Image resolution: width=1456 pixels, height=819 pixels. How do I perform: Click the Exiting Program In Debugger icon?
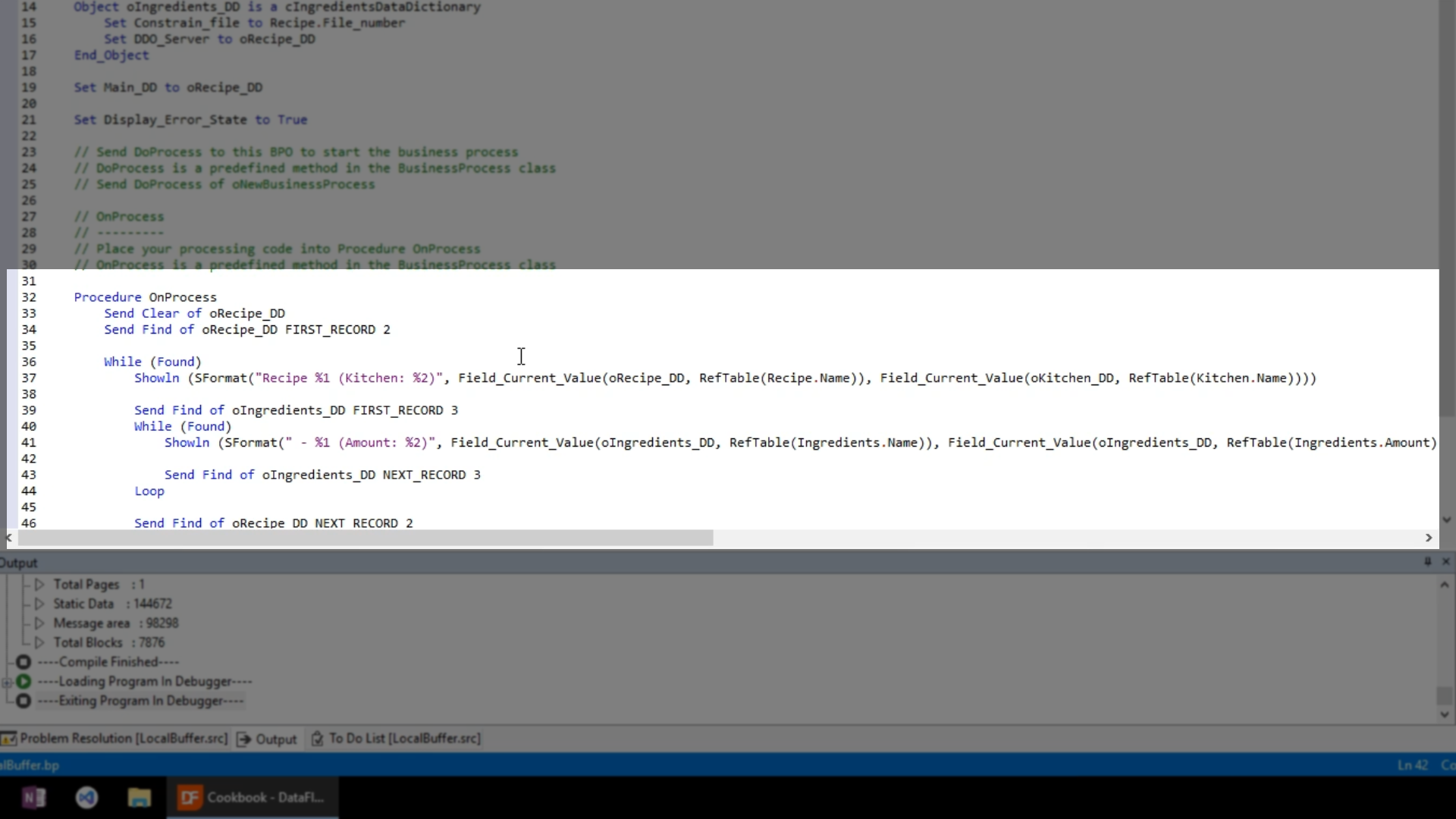click(24, 701)
